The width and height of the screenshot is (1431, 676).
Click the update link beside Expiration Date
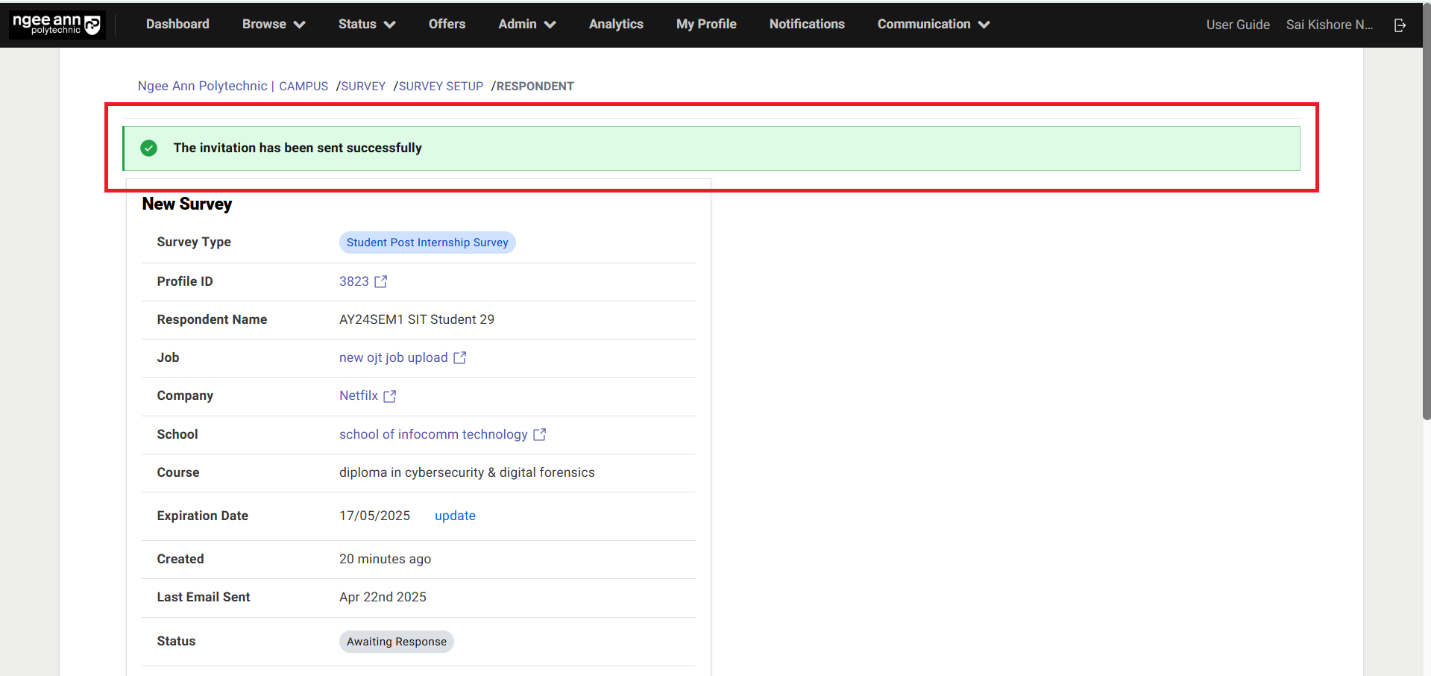click(454, 515)
